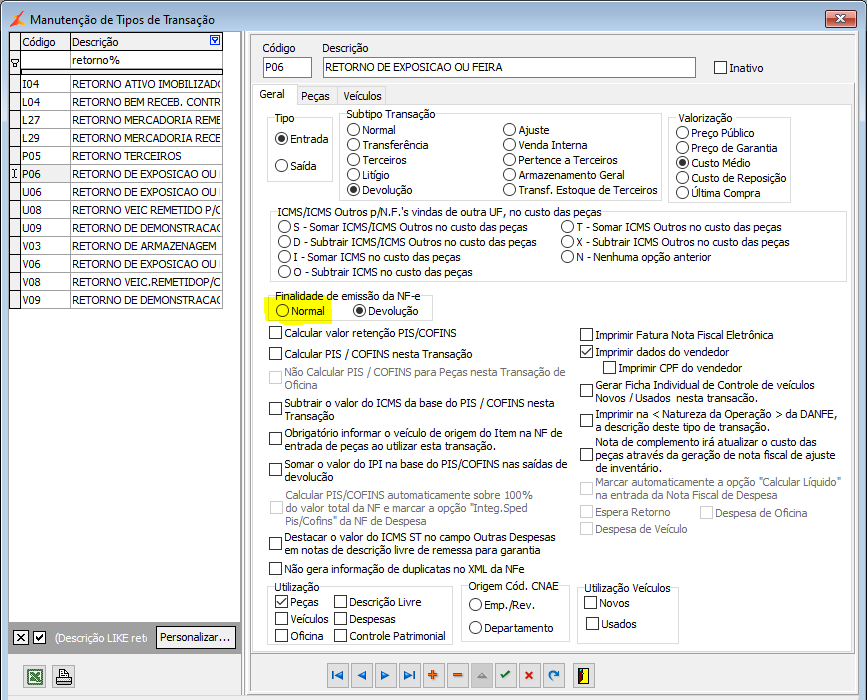Enable Controle Patrimonial utilização
This screenshot has width=867, height=700.
tap(341, 636)
